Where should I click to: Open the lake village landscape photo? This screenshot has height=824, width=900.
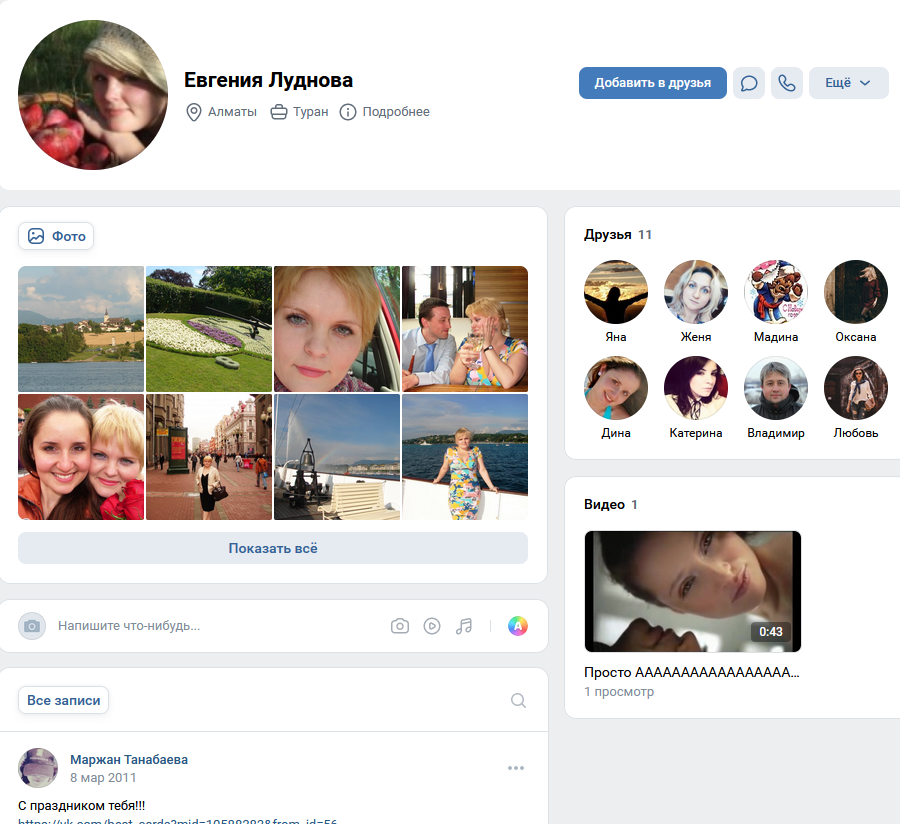pyautogui.click(x=81, y=329)
